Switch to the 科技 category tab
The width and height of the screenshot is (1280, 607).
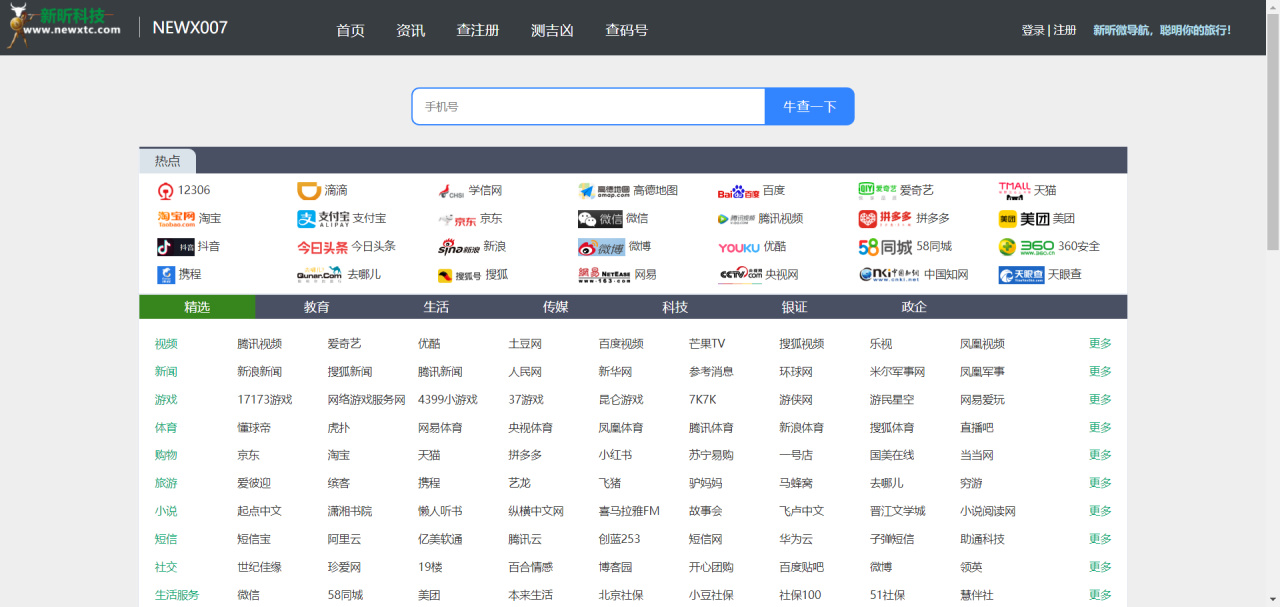coord(675,307)
